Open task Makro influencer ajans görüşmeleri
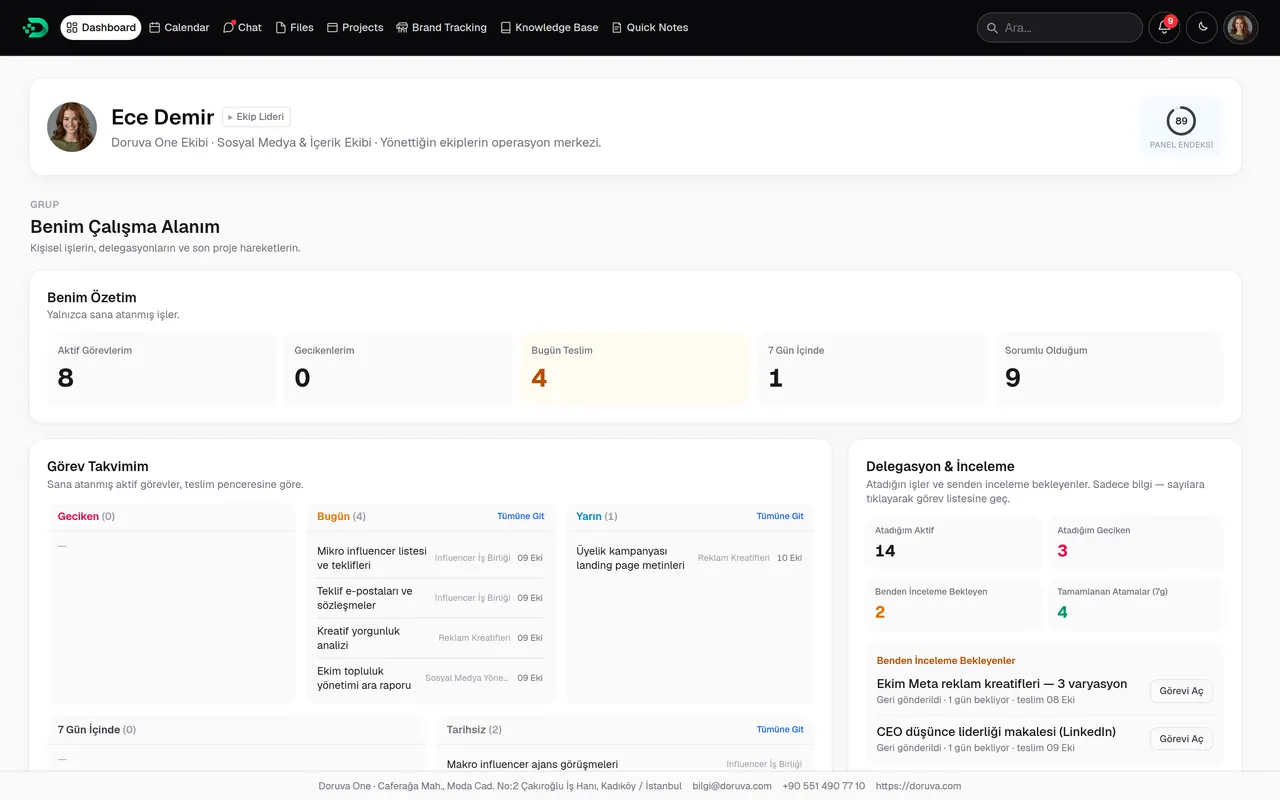The width and height of the screenshot is (1280, 800). [625, 764]
